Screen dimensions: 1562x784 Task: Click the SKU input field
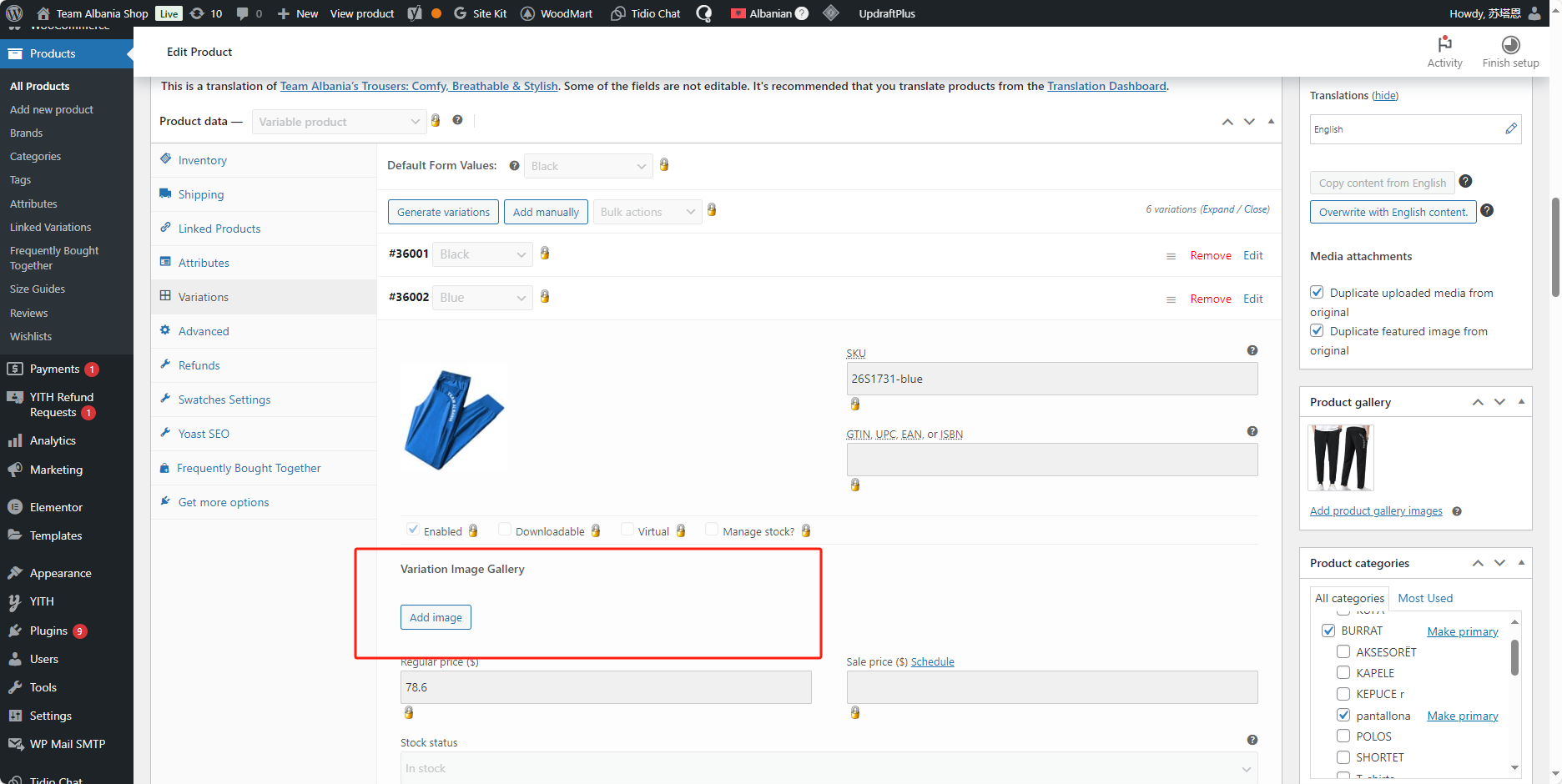[1051, 379]
